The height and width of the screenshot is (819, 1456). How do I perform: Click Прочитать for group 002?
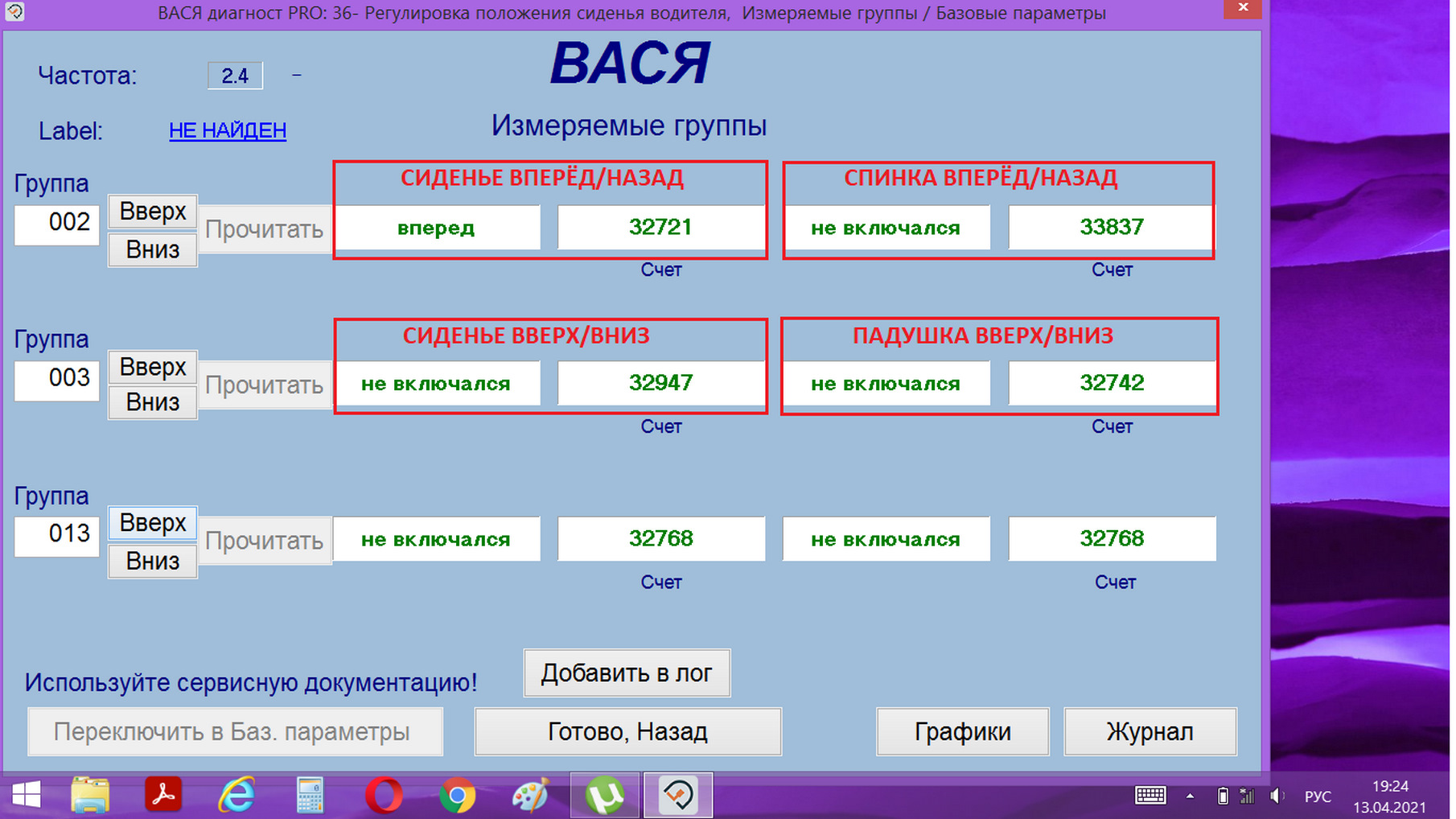click(265, 229)
